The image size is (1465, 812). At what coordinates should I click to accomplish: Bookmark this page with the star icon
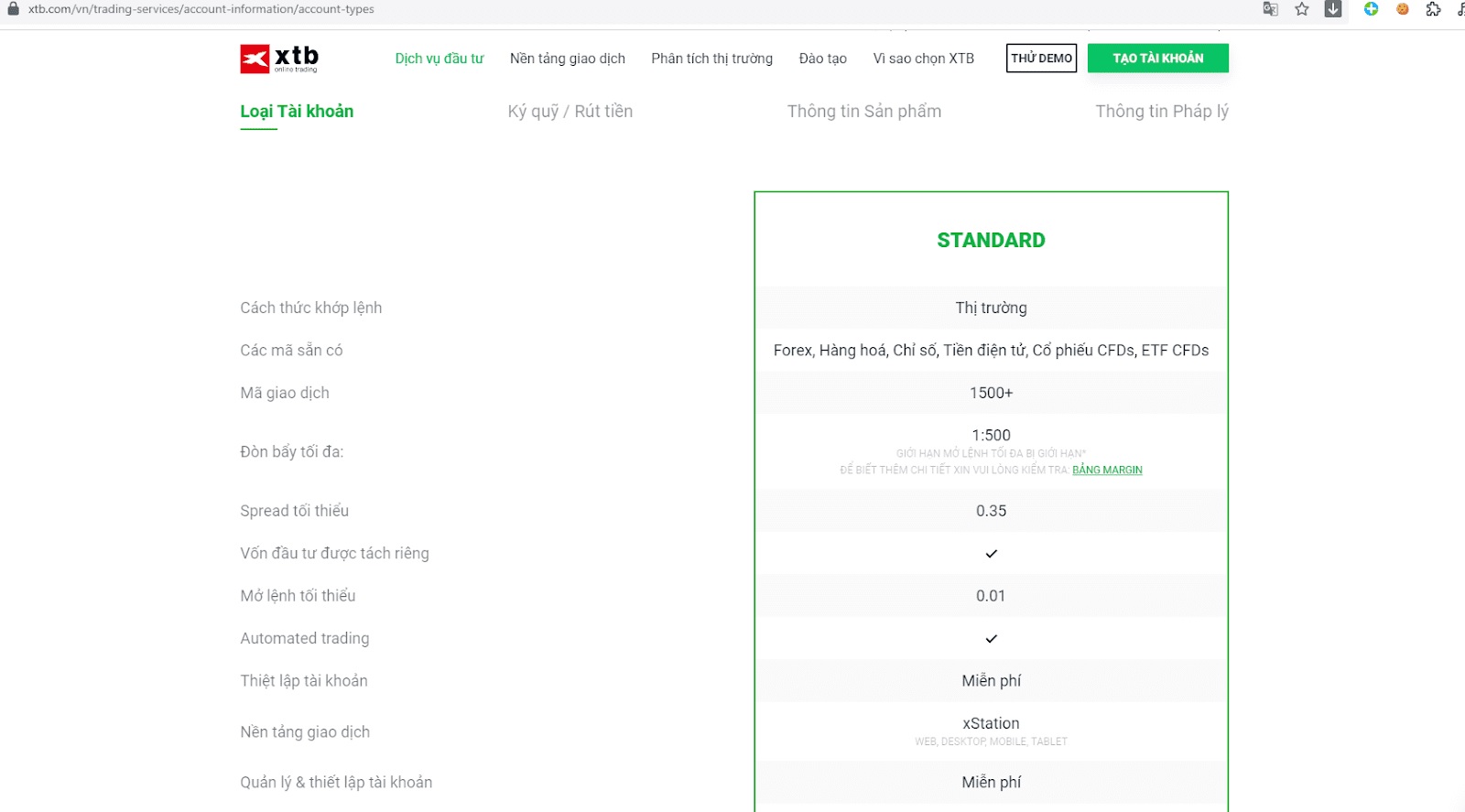(x=1302, y=9)
